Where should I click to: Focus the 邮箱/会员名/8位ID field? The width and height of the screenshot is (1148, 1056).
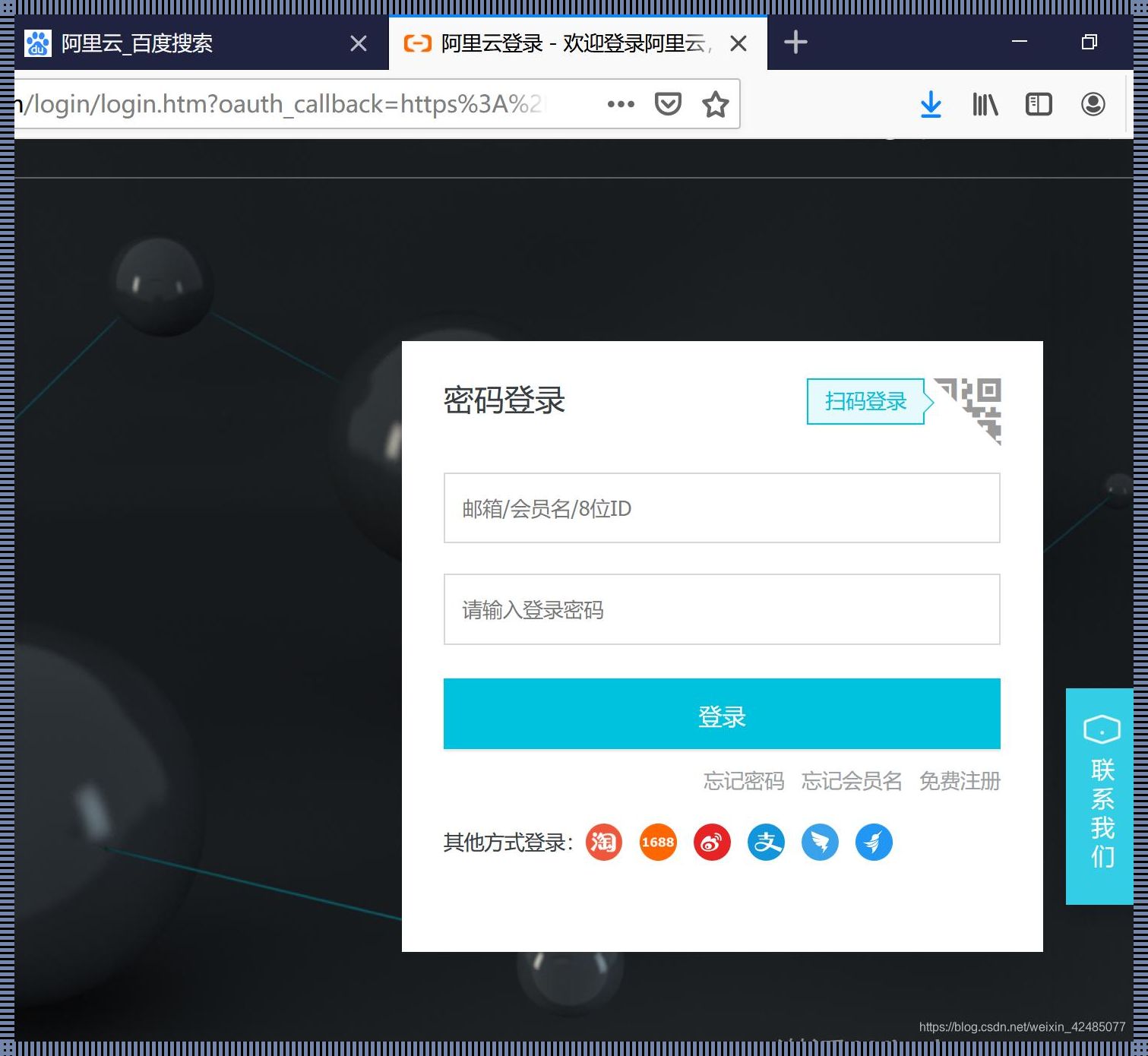(722, 508)
